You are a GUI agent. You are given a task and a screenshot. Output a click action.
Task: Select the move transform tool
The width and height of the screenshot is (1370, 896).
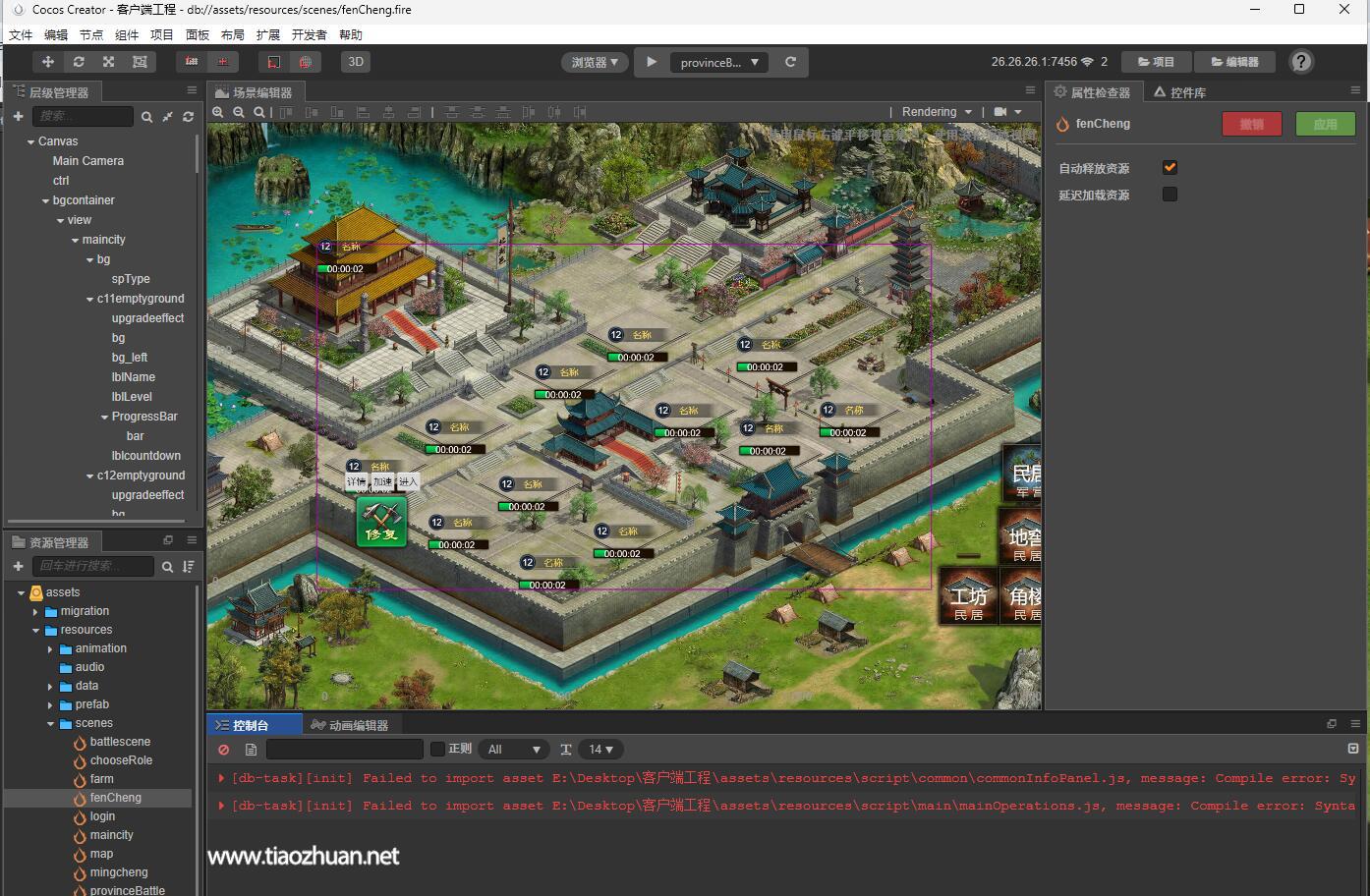click(x=47, y=62)
